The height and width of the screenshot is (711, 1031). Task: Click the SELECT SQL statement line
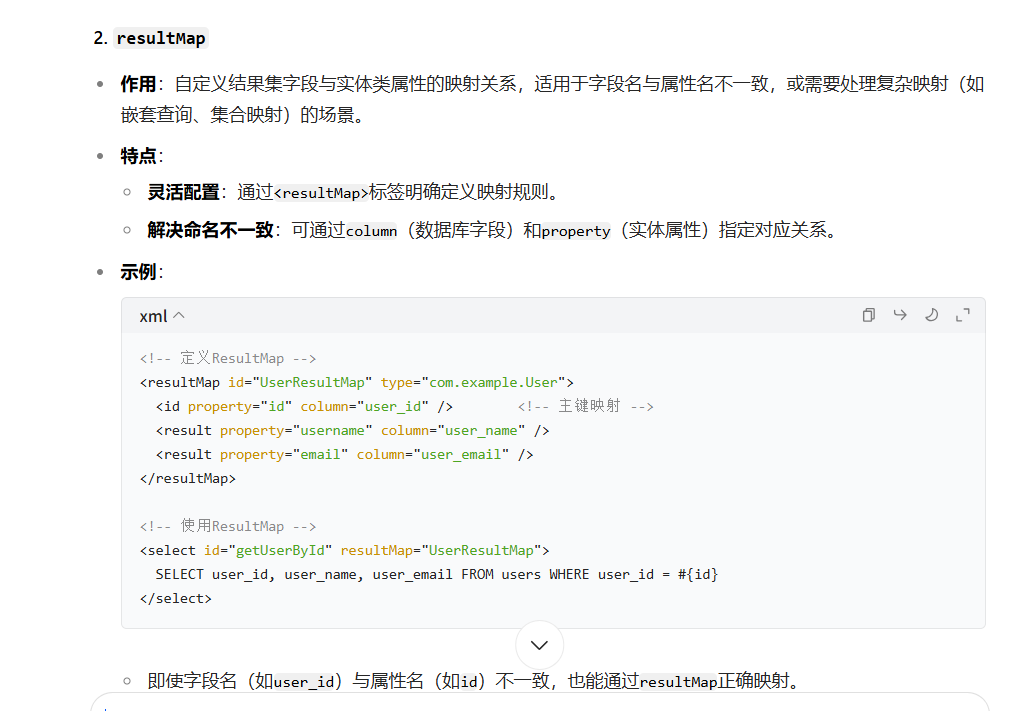pyautogui.click(x=437, y=575)
